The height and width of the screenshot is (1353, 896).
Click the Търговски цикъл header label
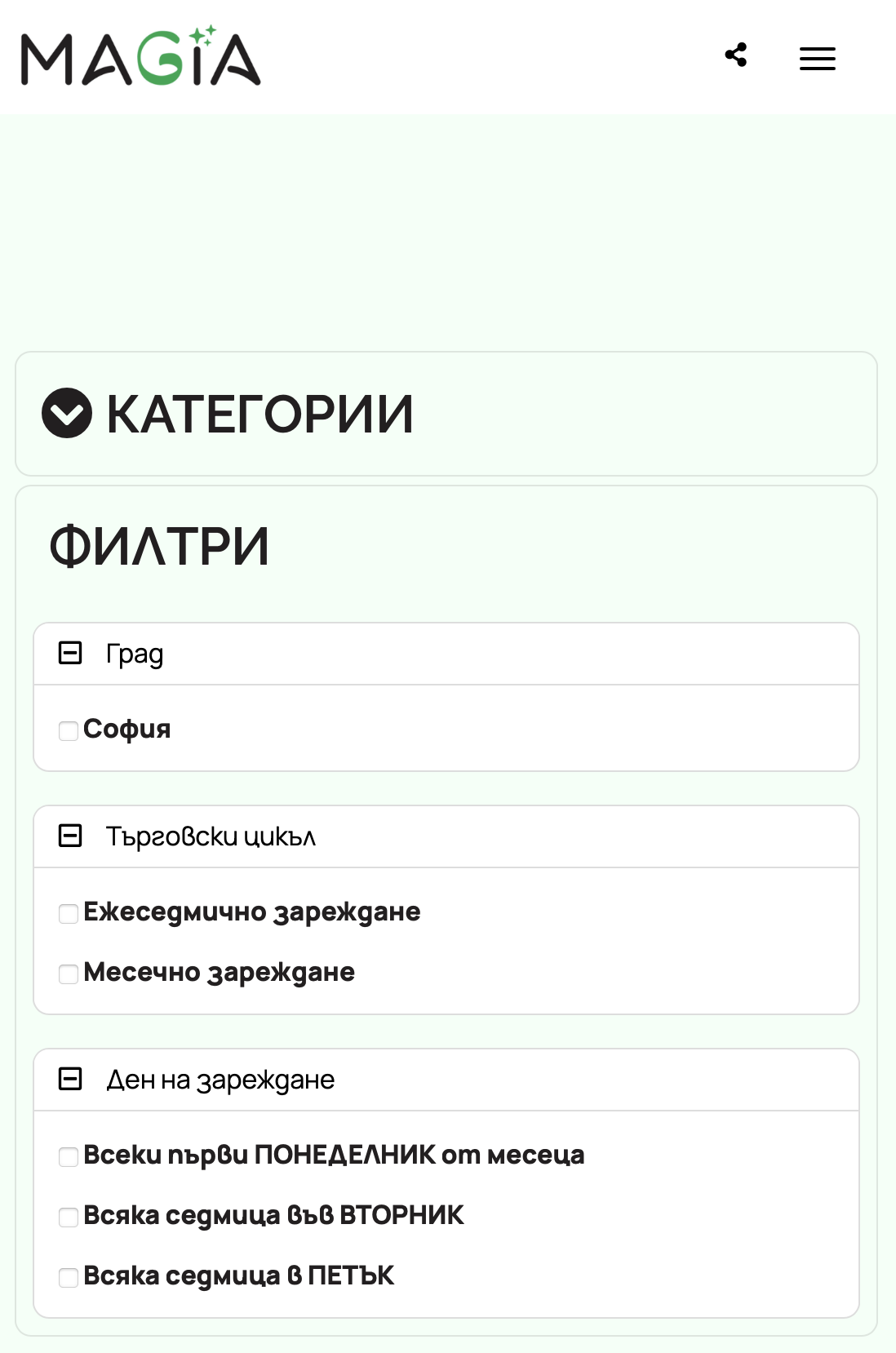(211, 836)
